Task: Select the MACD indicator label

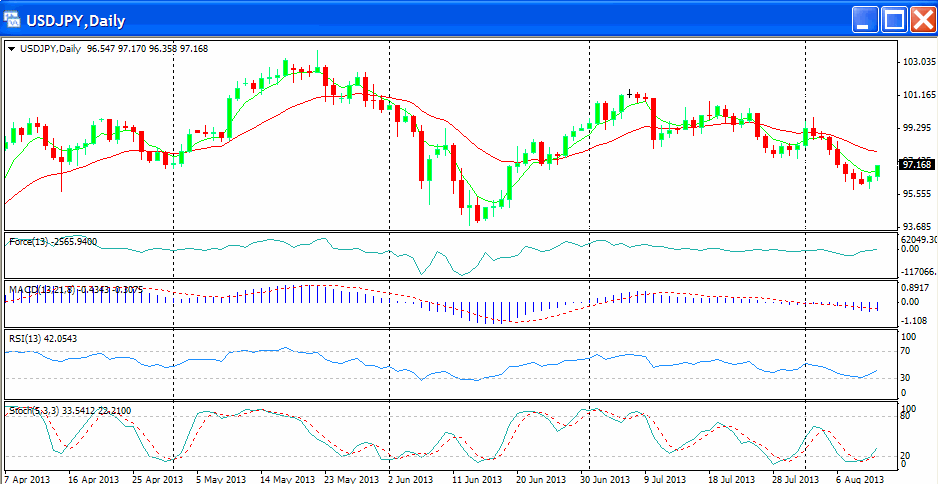Action: point(61,290)
